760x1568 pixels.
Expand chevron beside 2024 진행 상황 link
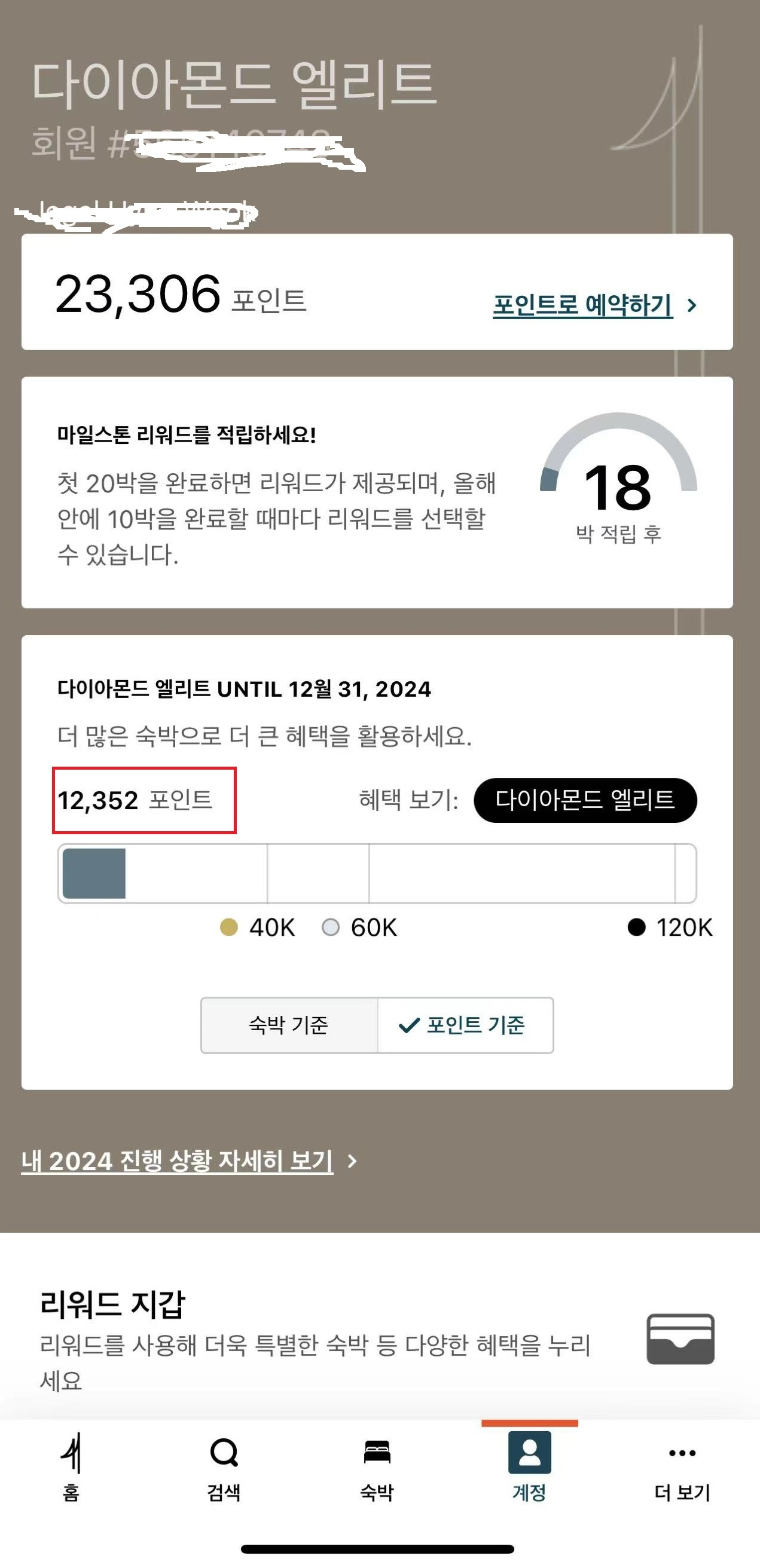click(x=352, y=1162)
